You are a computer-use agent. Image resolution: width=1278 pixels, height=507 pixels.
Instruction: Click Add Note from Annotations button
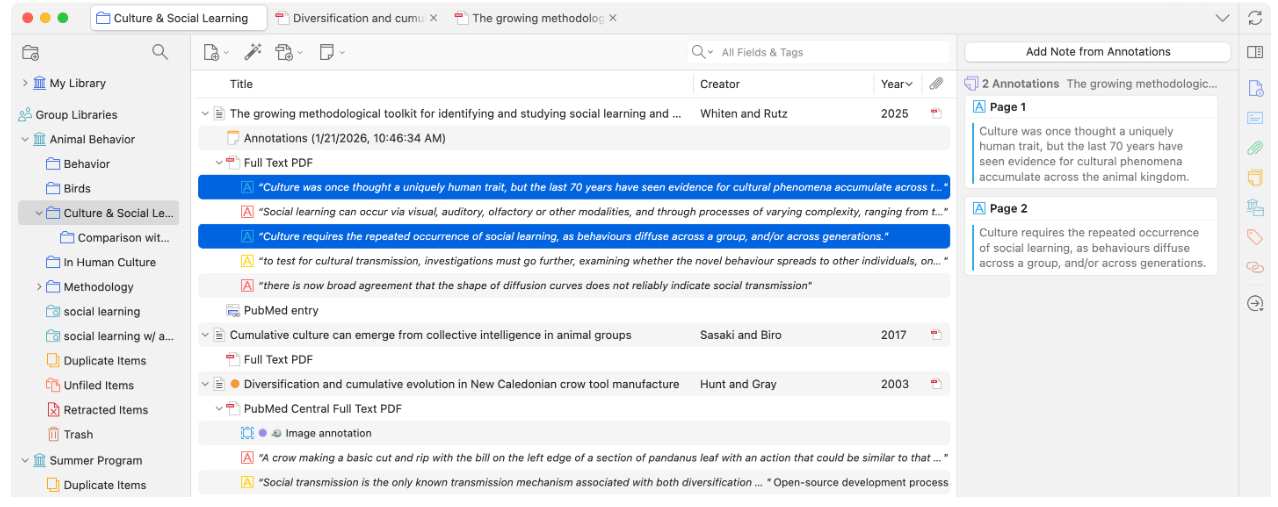[x=1097, y=52]
